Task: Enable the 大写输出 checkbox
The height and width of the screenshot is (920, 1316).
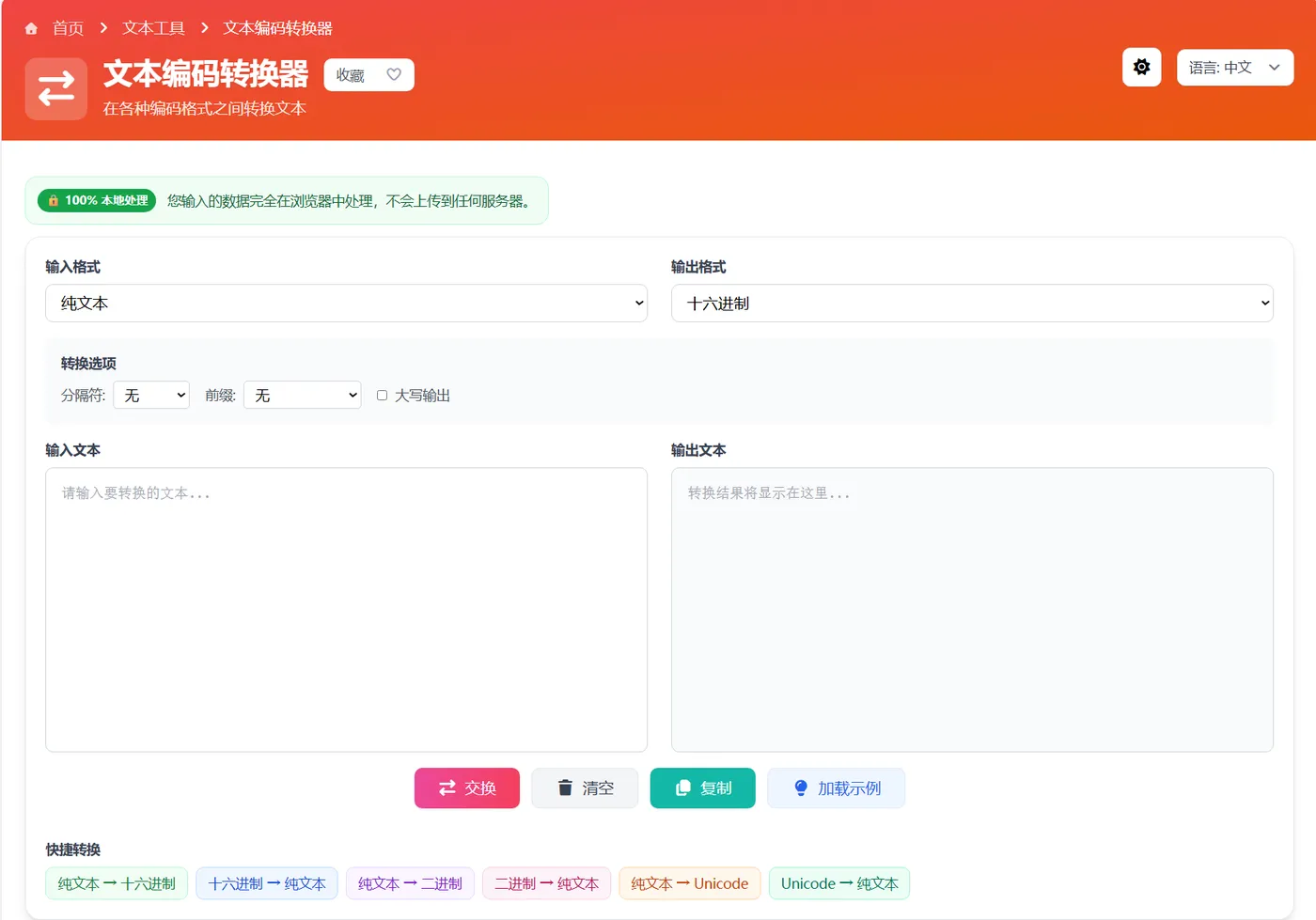Action: (x=382, y=395)
